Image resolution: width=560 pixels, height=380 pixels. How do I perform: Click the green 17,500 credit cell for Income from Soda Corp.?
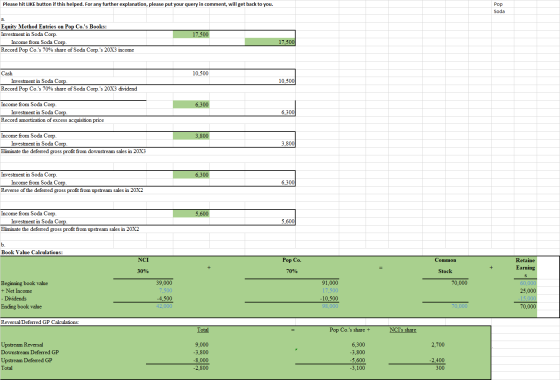point(270,42)
